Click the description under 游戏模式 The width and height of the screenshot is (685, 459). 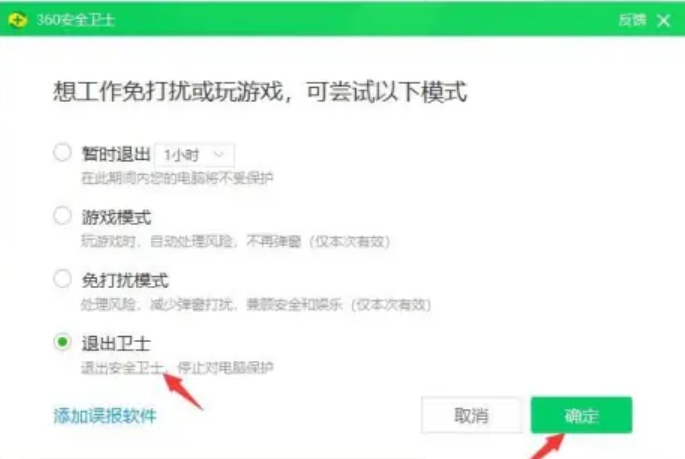pos(235,241)
